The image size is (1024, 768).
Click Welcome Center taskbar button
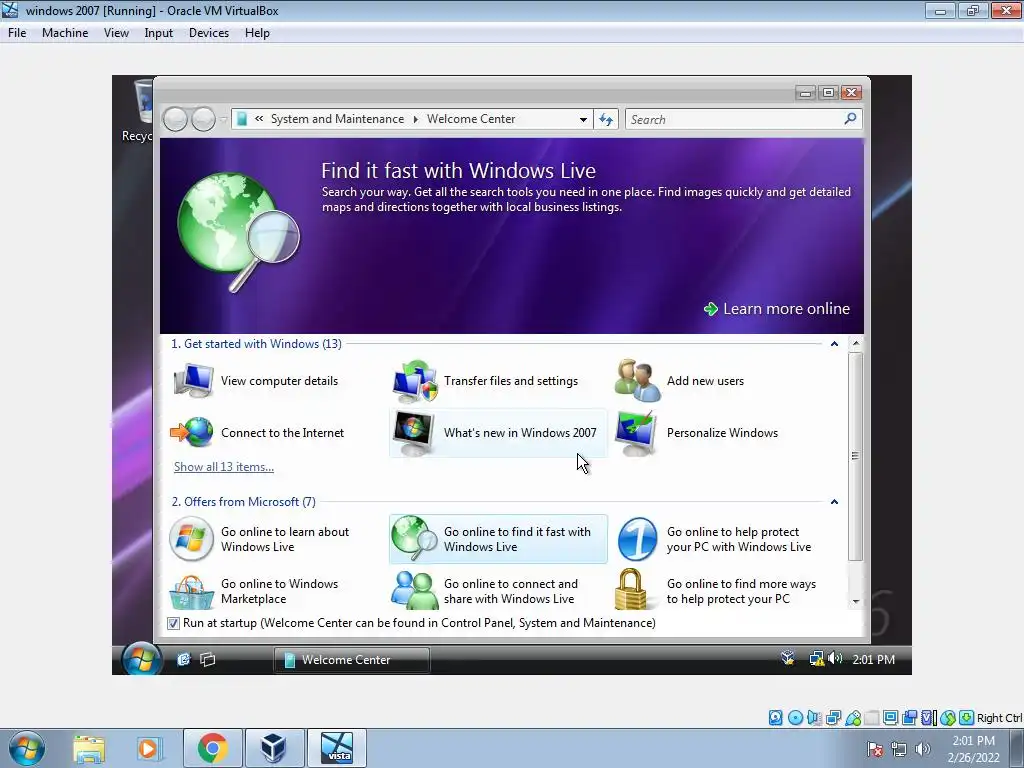(x=351, y=660)
